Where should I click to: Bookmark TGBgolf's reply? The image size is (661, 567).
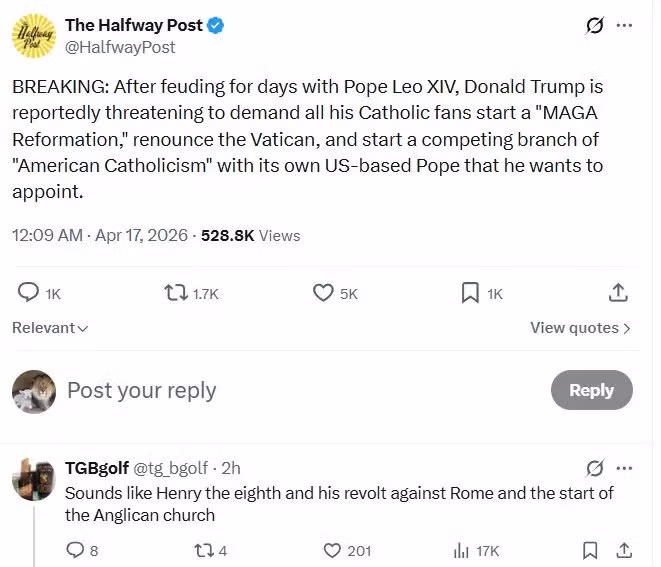[590, 550]
